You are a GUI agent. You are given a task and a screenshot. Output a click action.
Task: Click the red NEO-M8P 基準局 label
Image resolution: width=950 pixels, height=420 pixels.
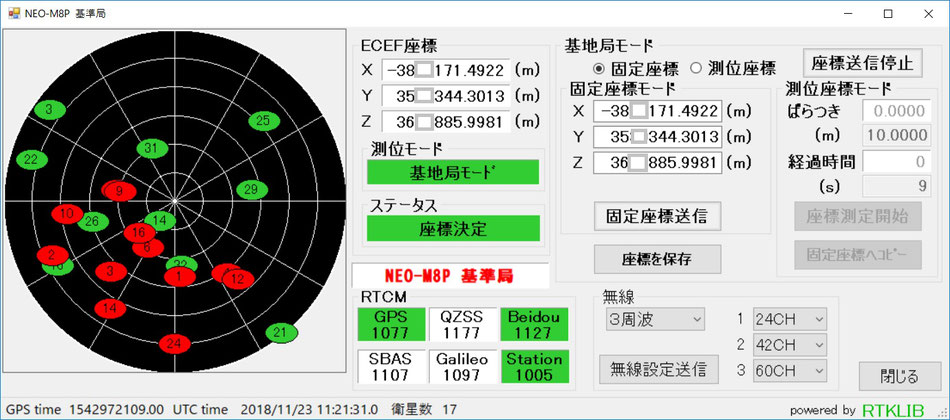point(450,276)
